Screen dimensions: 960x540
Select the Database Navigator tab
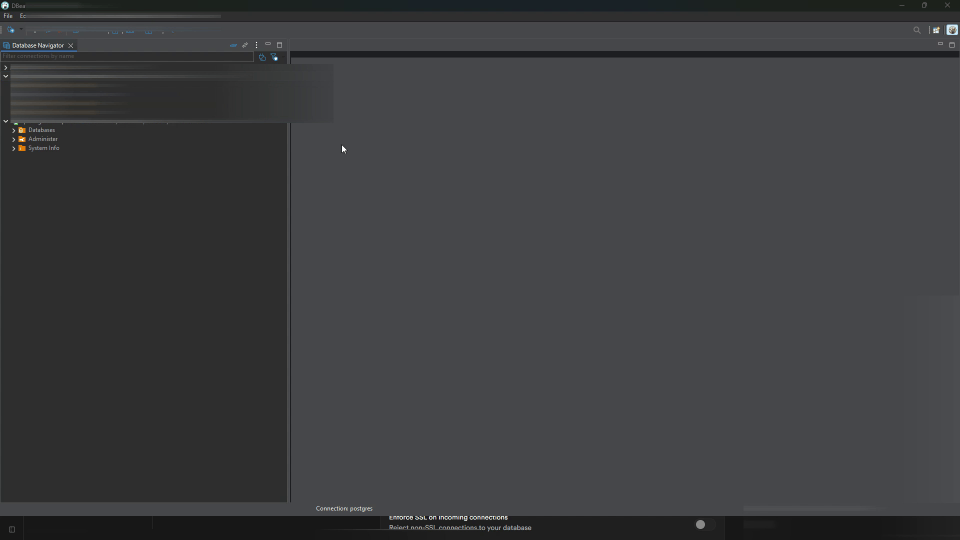pos(37,45)
